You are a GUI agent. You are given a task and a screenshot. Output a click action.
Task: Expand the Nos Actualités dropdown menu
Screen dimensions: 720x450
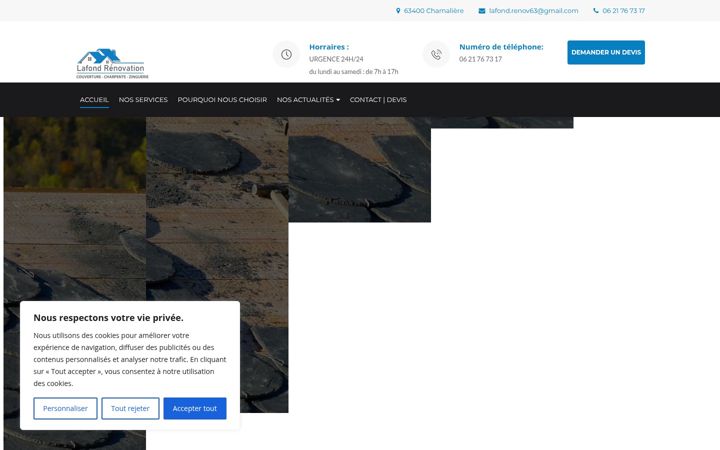tap(308, 100)
